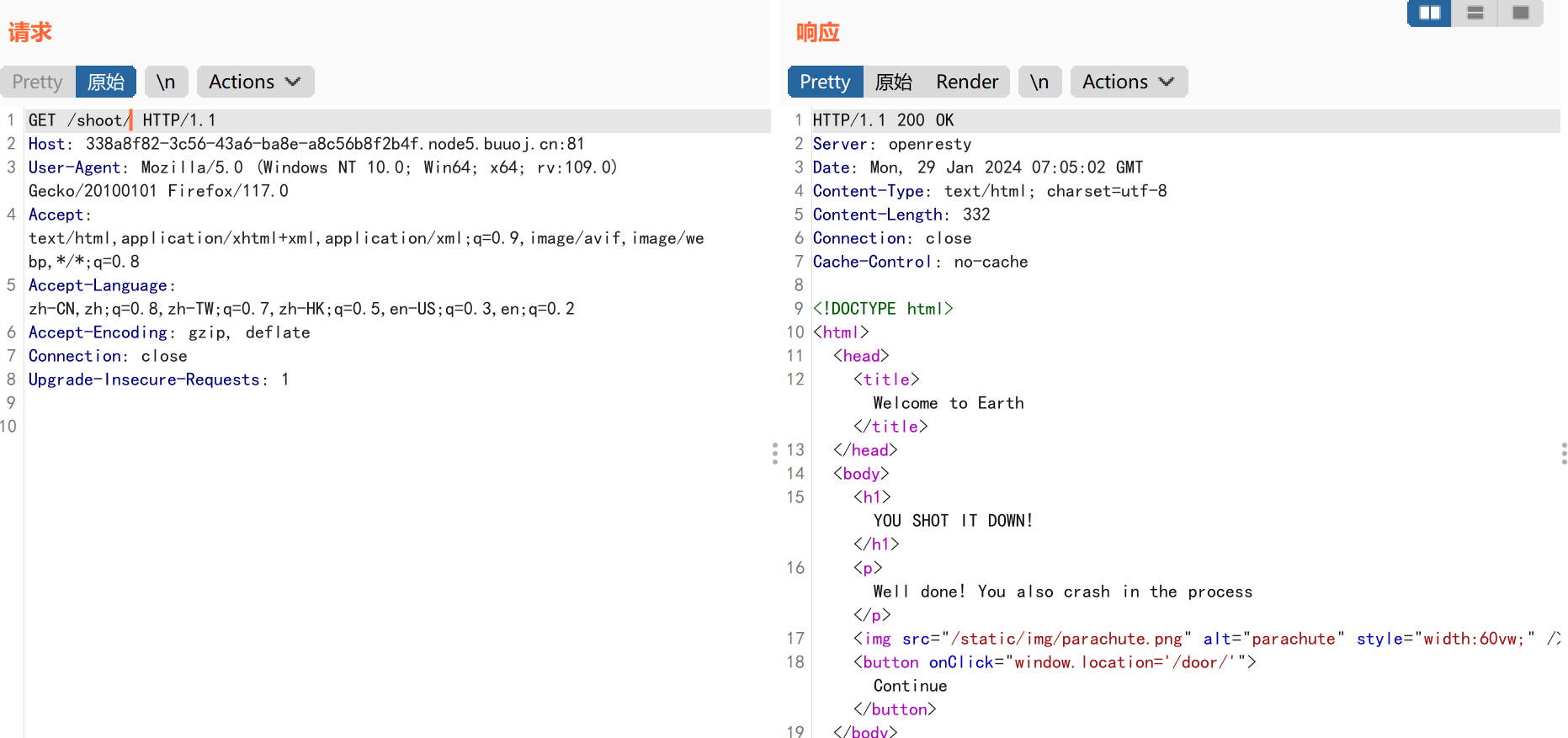Click the Accept-Language header name
1568x738 pixels.
[x=98, y=285]
